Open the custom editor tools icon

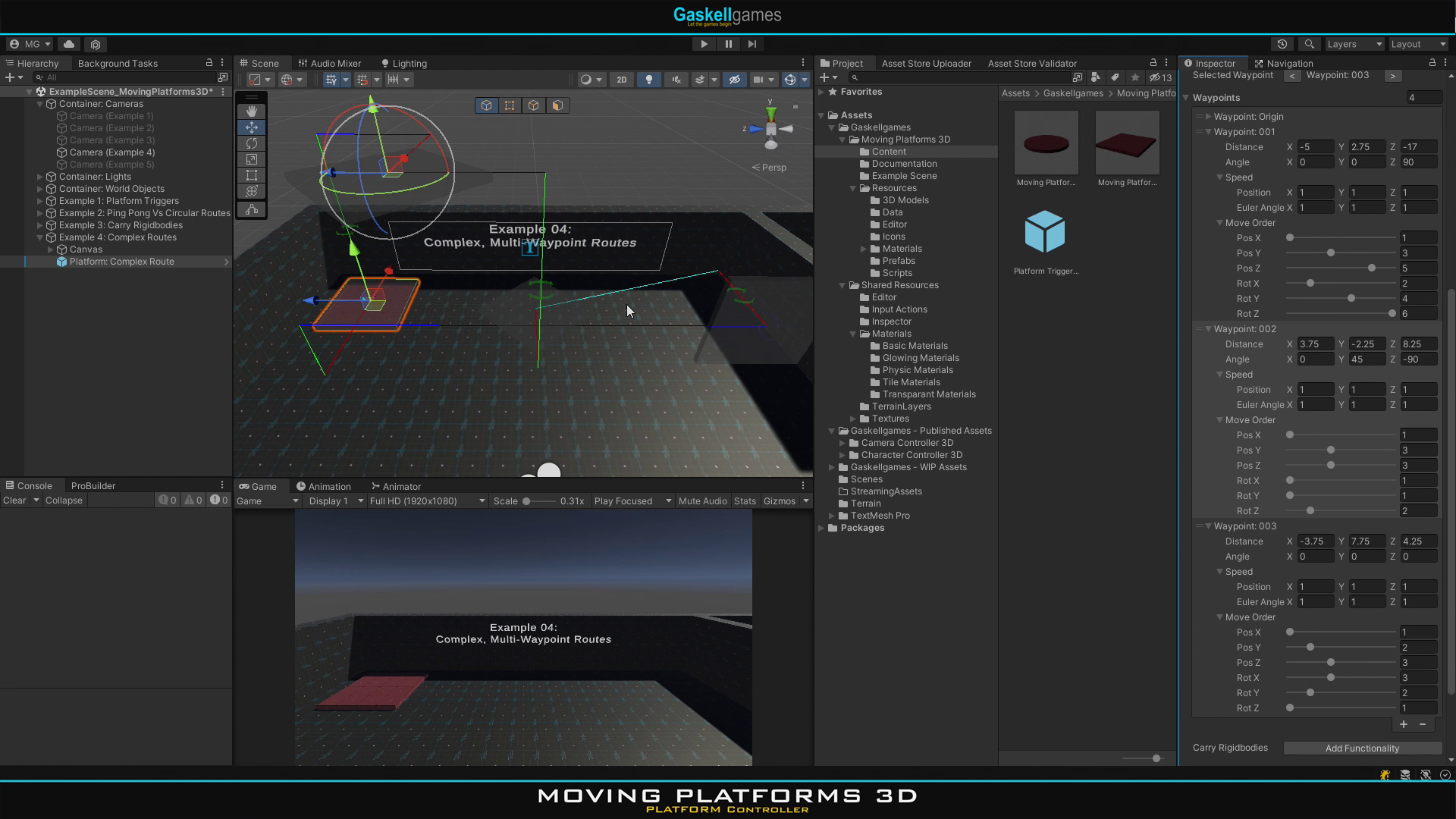coord(252,209)
